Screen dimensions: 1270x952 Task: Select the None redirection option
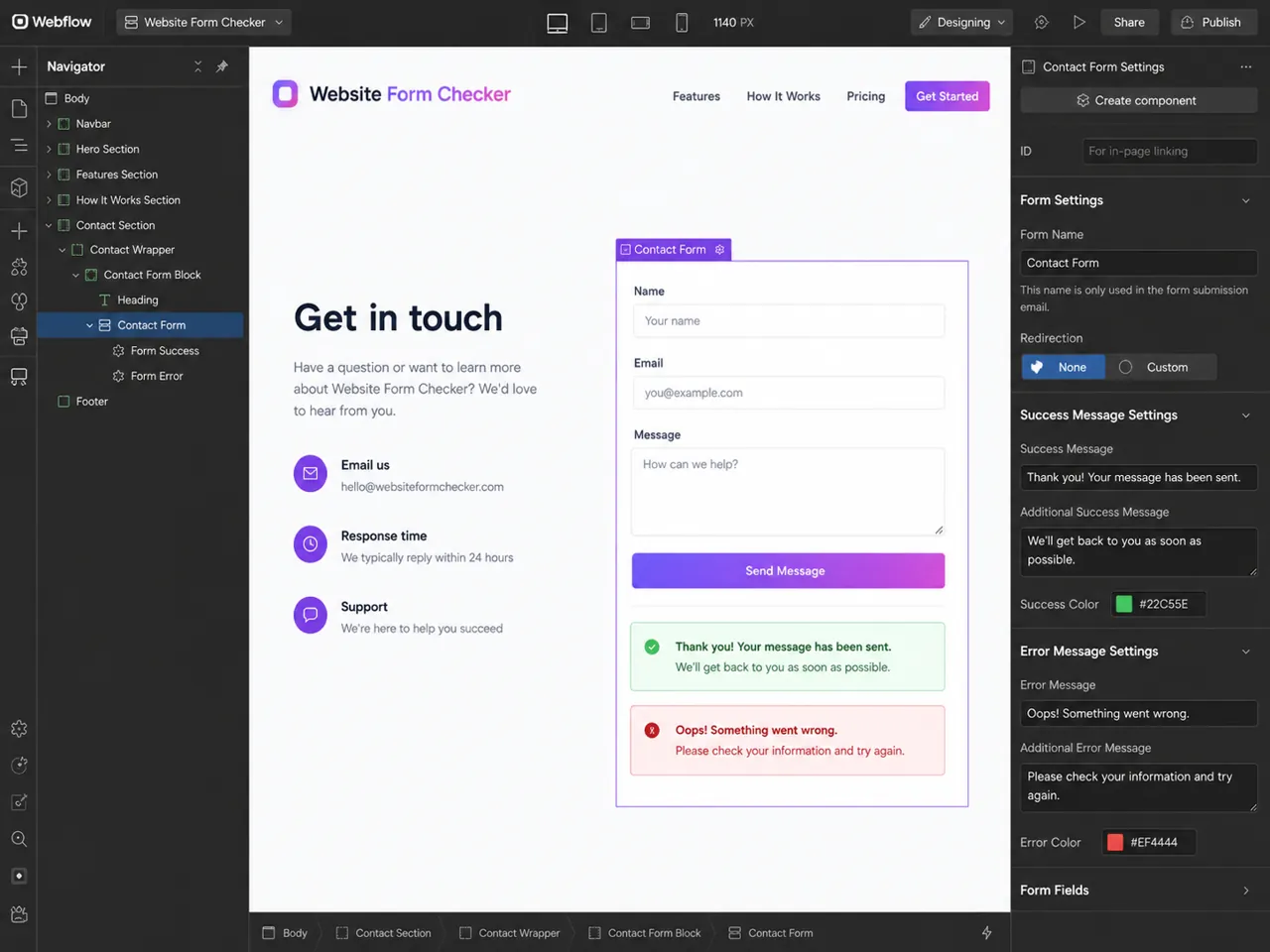(1063, 367)
